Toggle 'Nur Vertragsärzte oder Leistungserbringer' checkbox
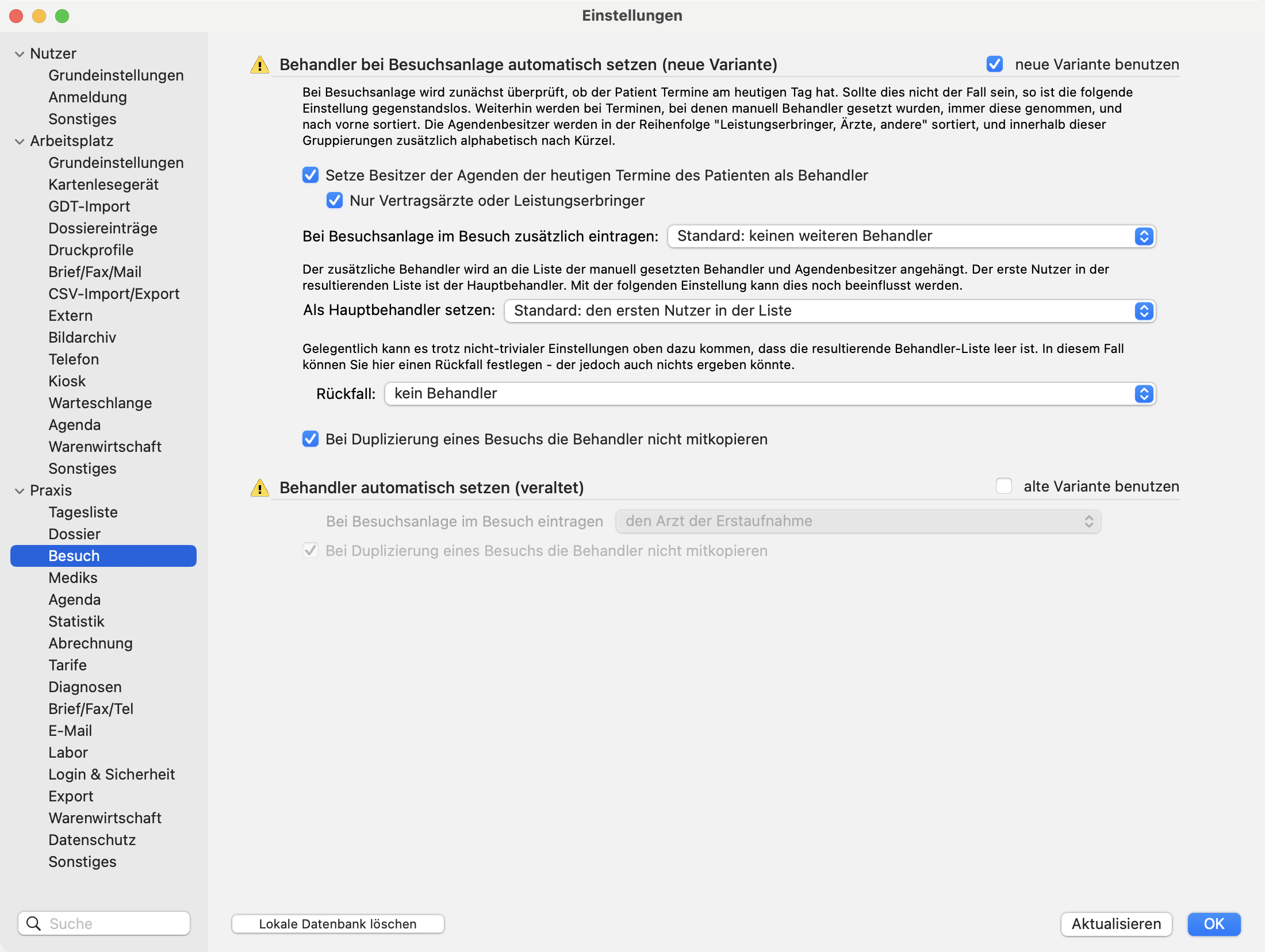Screen dimensions: 1265x952 pos(335,201)
